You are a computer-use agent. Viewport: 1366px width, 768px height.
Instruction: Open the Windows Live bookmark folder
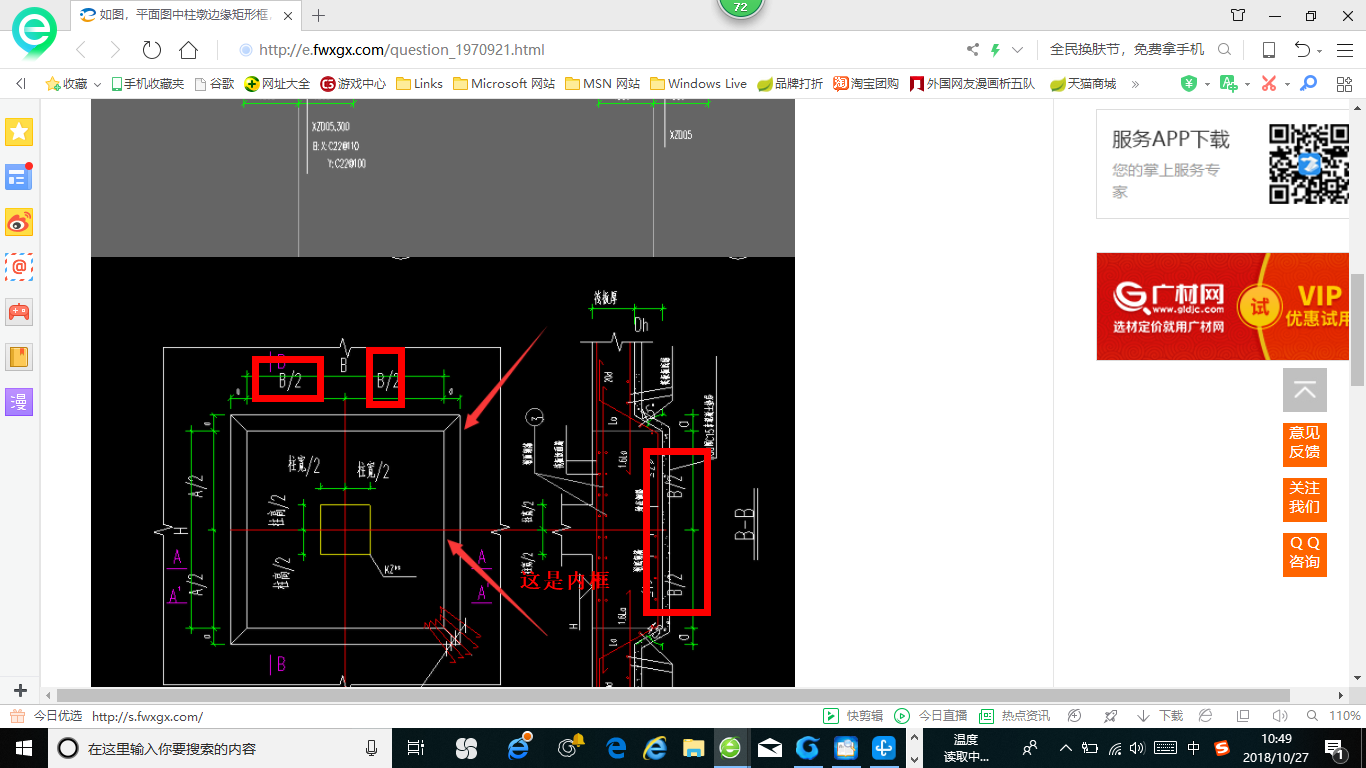tap(698, 84)
